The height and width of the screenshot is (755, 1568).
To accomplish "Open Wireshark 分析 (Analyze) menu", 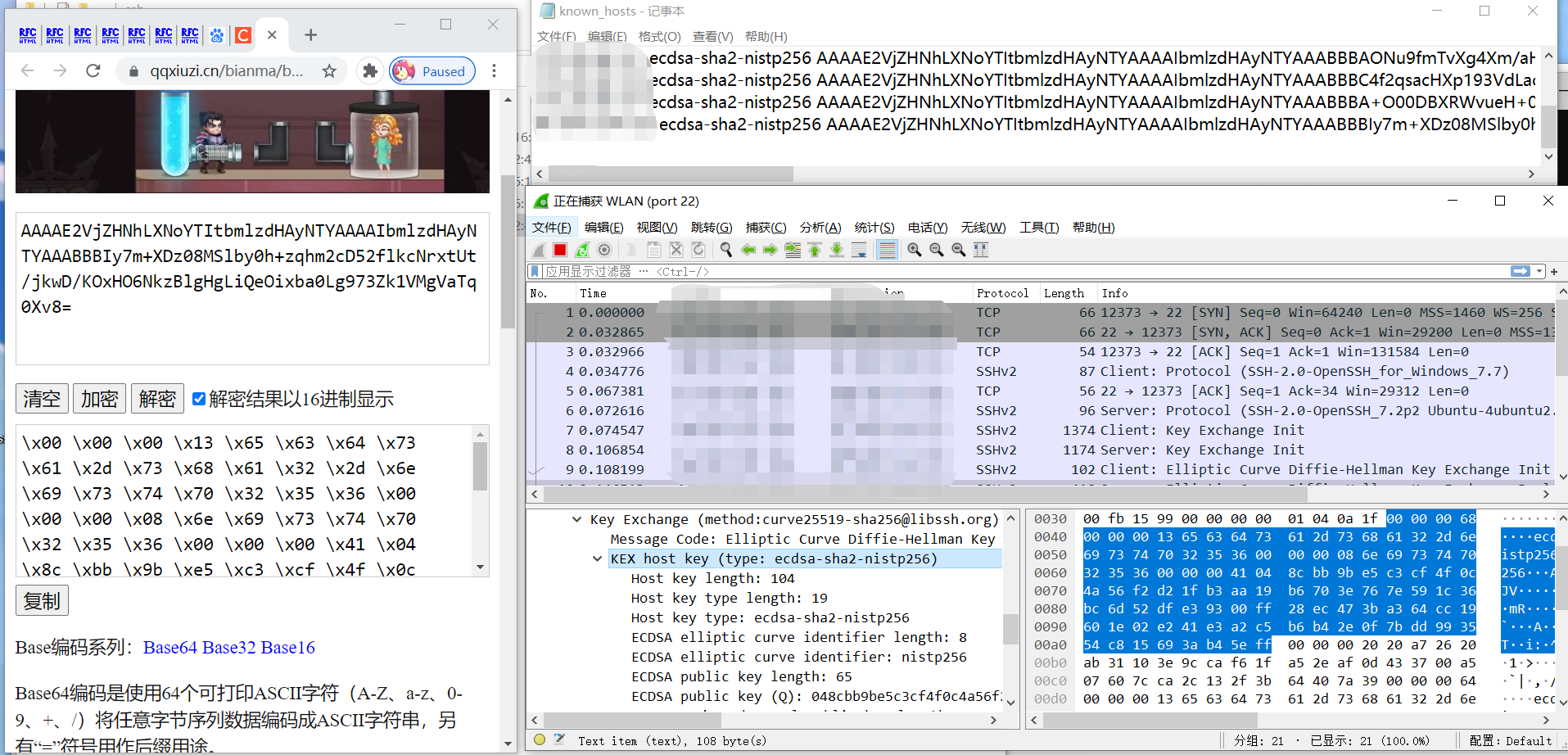I will 820,228.
